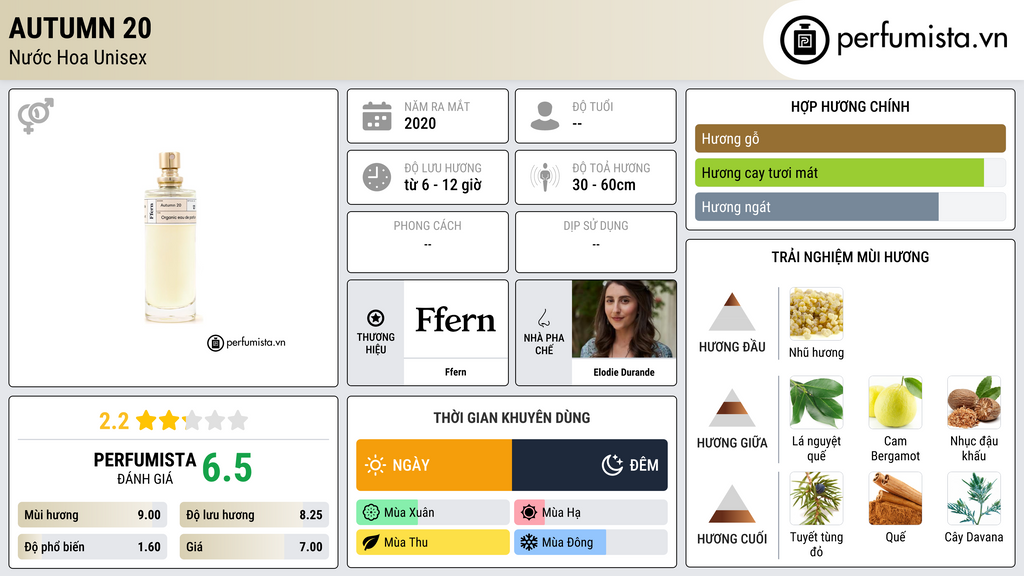1024x576 pixels.
Task: Click the Hợp hương chính heading
Action: (x=850, y=106)
